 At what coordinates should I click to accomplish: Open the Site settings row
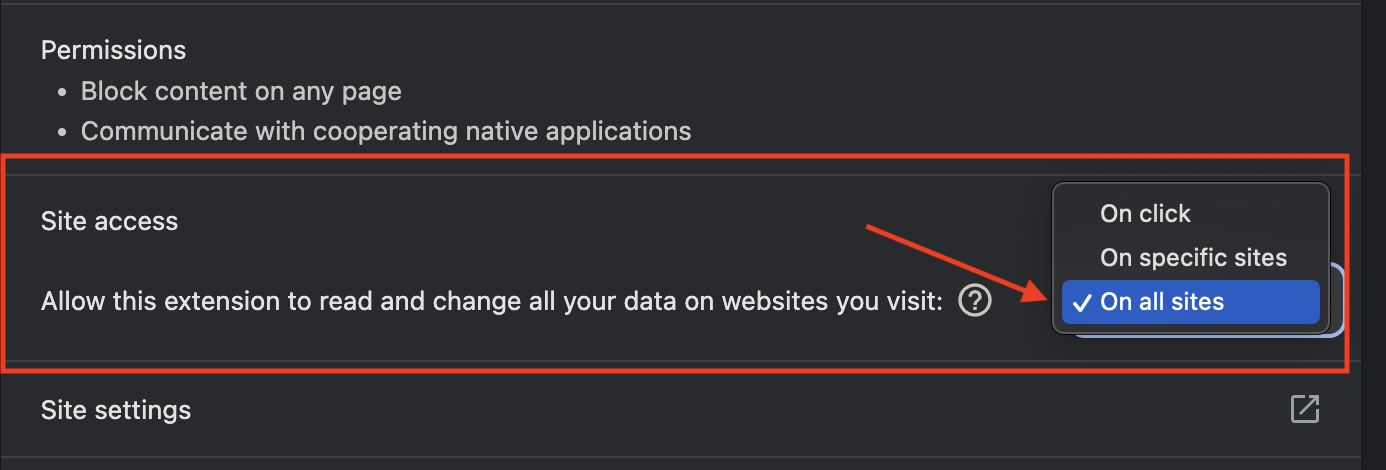(116, 410)
